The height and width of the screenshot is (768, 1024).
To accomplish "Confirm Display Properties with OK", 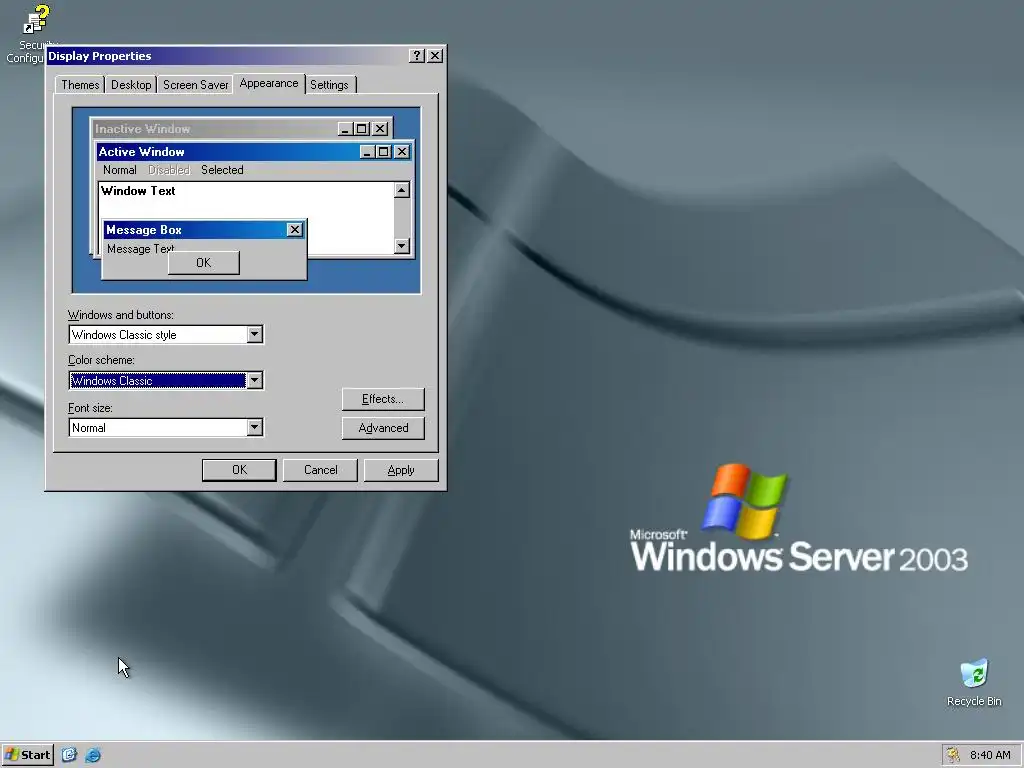I will [239, 470].
